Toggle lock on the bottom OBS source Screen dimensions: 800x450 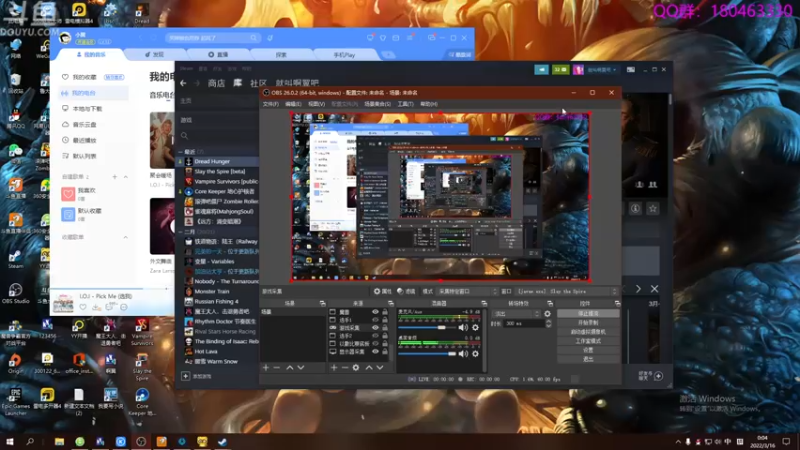[385, 352]
